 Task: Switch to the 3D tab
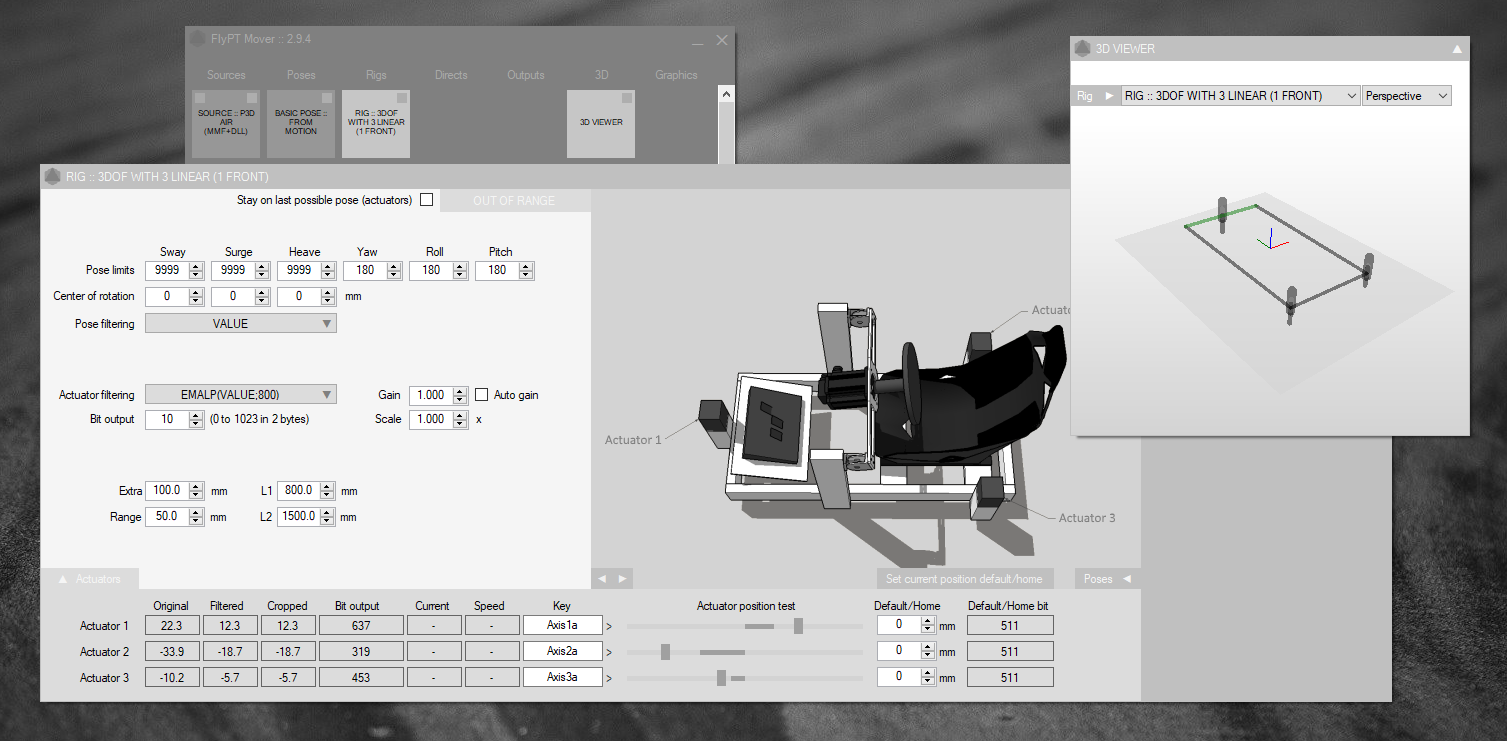601,75
